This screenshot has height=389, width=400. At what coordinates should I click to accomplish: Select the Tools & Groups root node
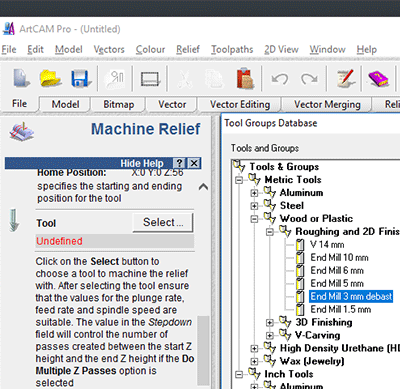(x=284, y=167)
